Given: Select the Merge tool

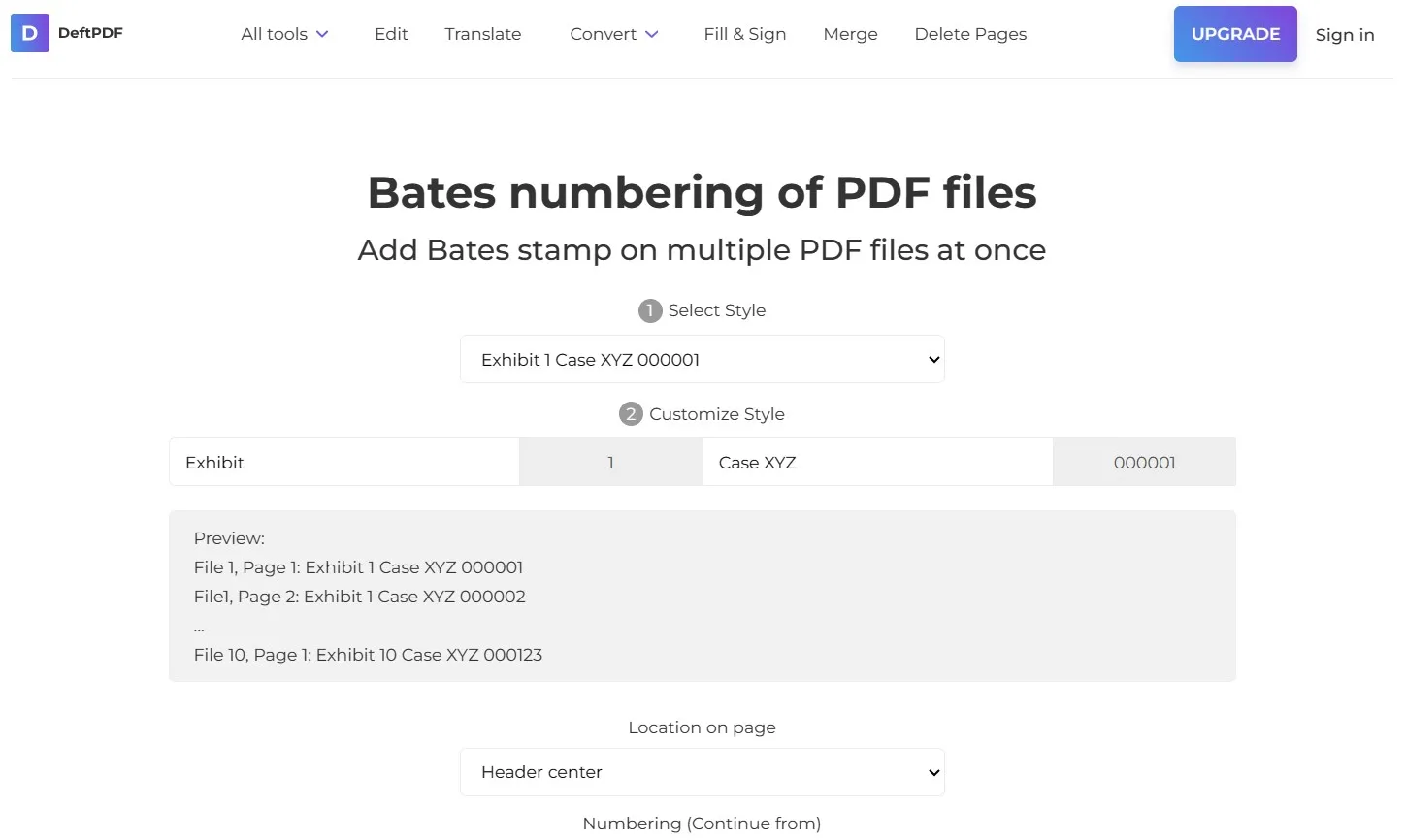Looking at the screenshot, I should point(850,34).
